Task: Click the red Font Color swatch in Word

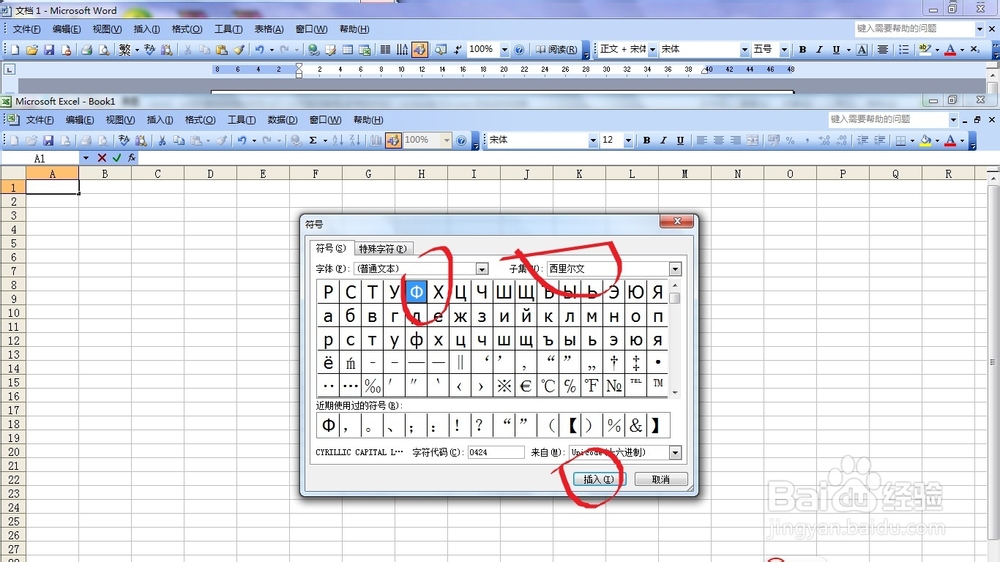Action: tap(950, 50)
